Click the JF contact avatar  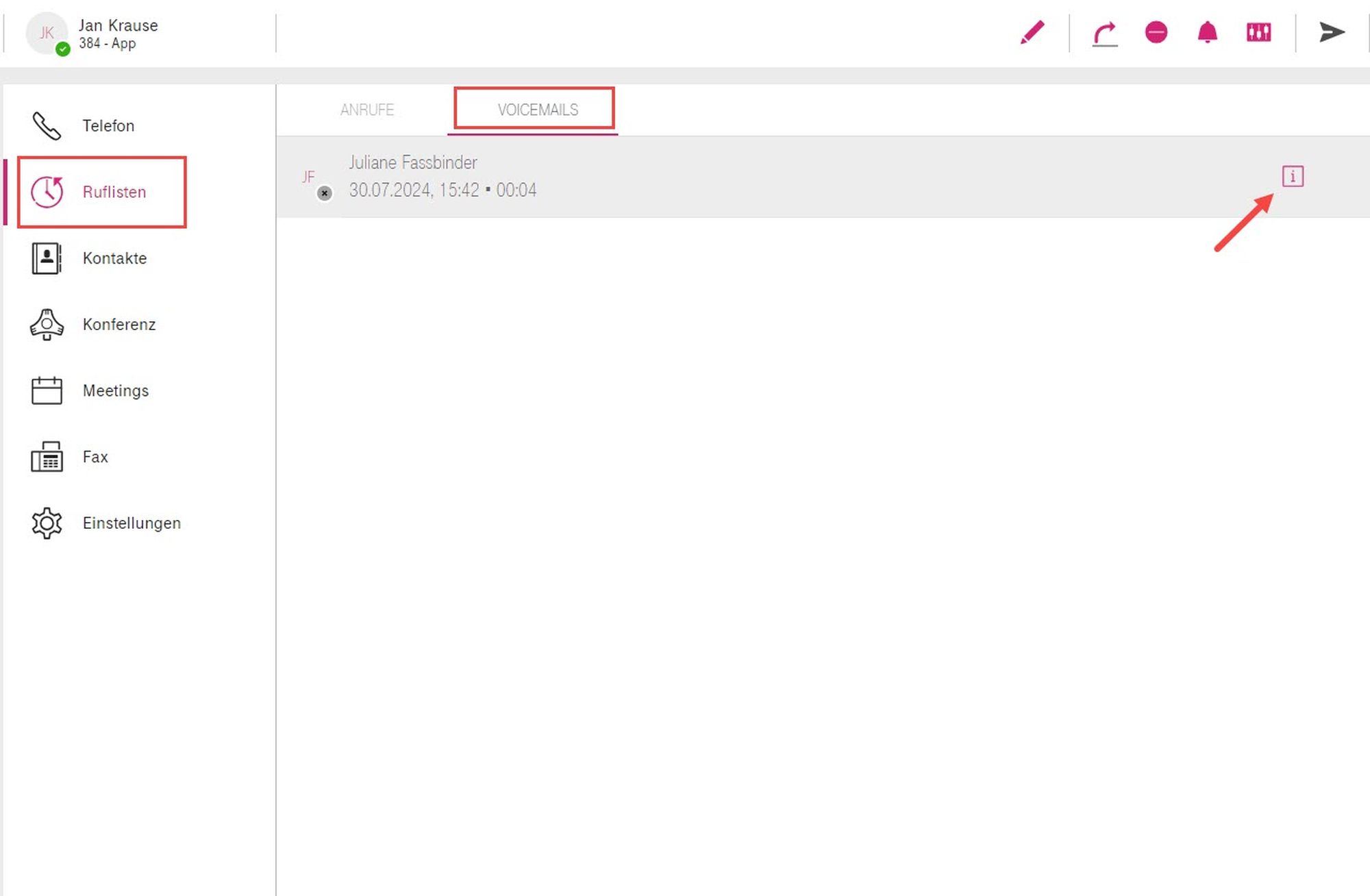[x=309, y=177]
